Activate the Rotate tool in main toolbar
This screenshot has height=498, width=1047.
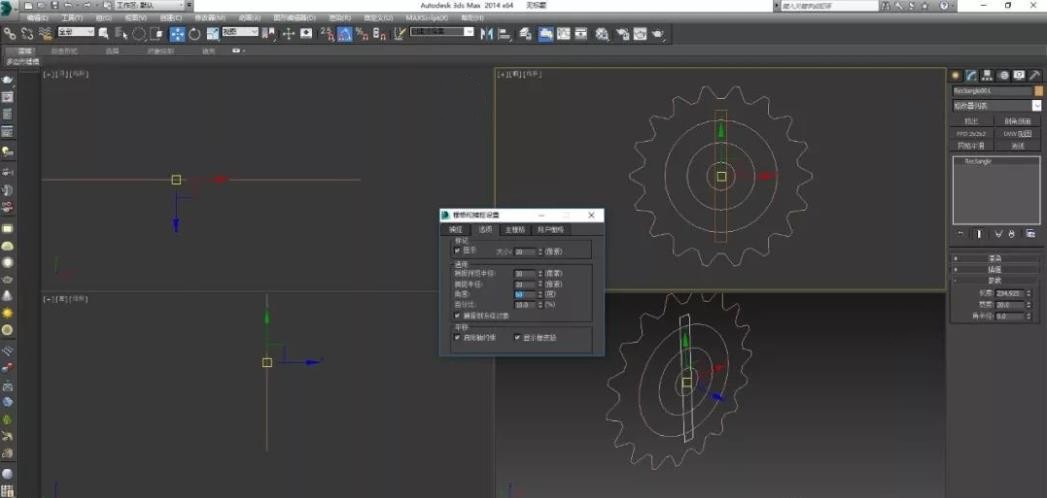tap(194, 33)
